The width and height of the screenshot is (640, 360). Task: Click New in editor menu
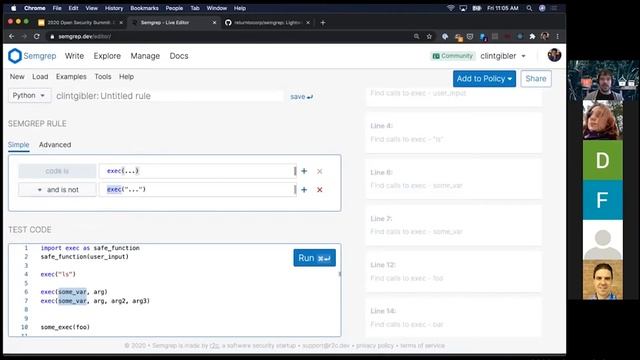pyautogui.click(x=17, y=77)
